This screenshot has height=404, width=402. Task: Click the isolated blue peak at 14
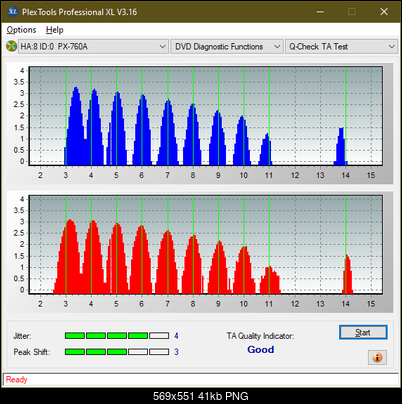tap(341, 147)
